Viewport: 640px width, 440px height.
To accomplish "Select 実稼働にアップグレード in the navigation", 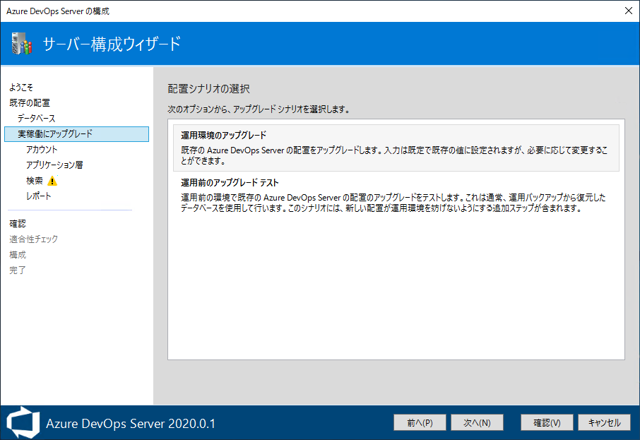I will (76, 134).
